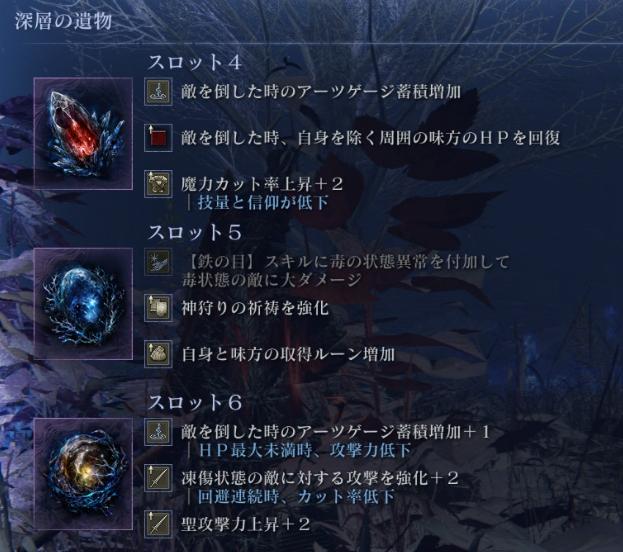Image resolution: width=623 pixels, height=552 pixels.
Task: Click the holy attack power sword icon
Action: (158, 524)
